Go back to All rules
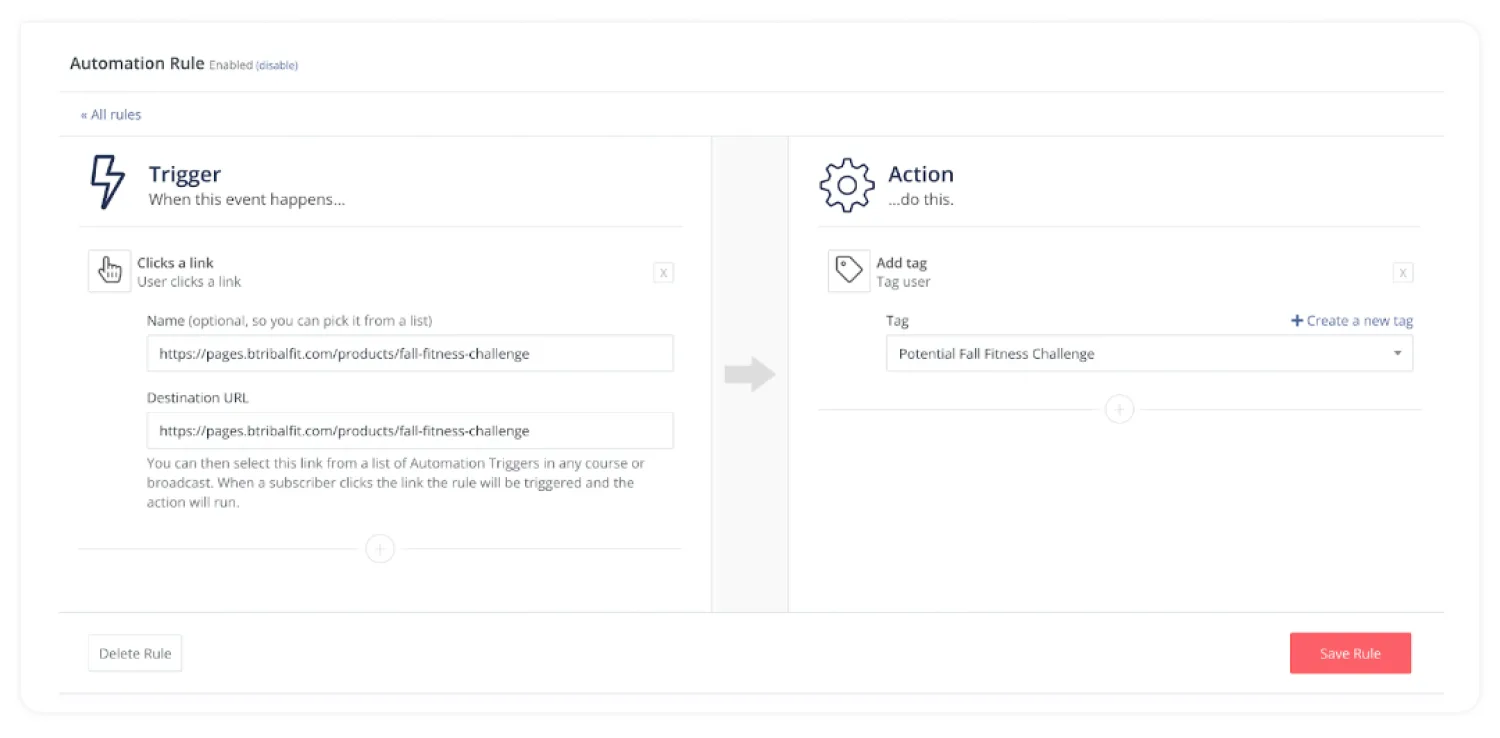This screenshot has height=738, width=1500. pyautogui.click(x=111, y=115)
